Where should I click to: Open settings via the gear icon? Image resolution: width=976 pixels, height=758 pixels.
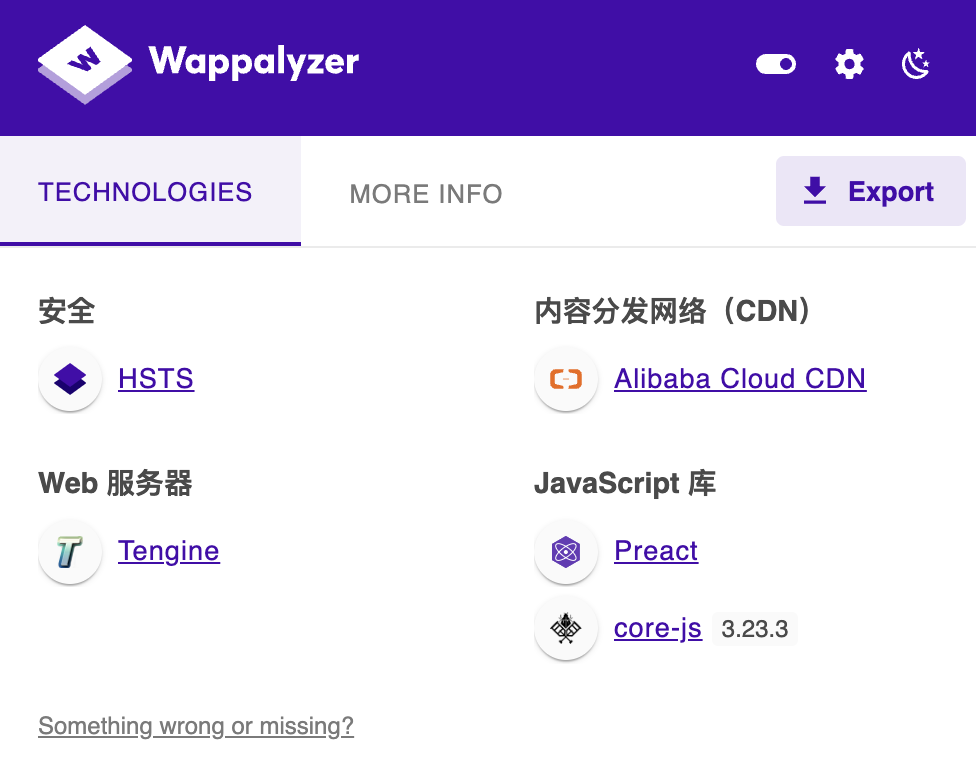pyautogui.click(x=849, y=64)
